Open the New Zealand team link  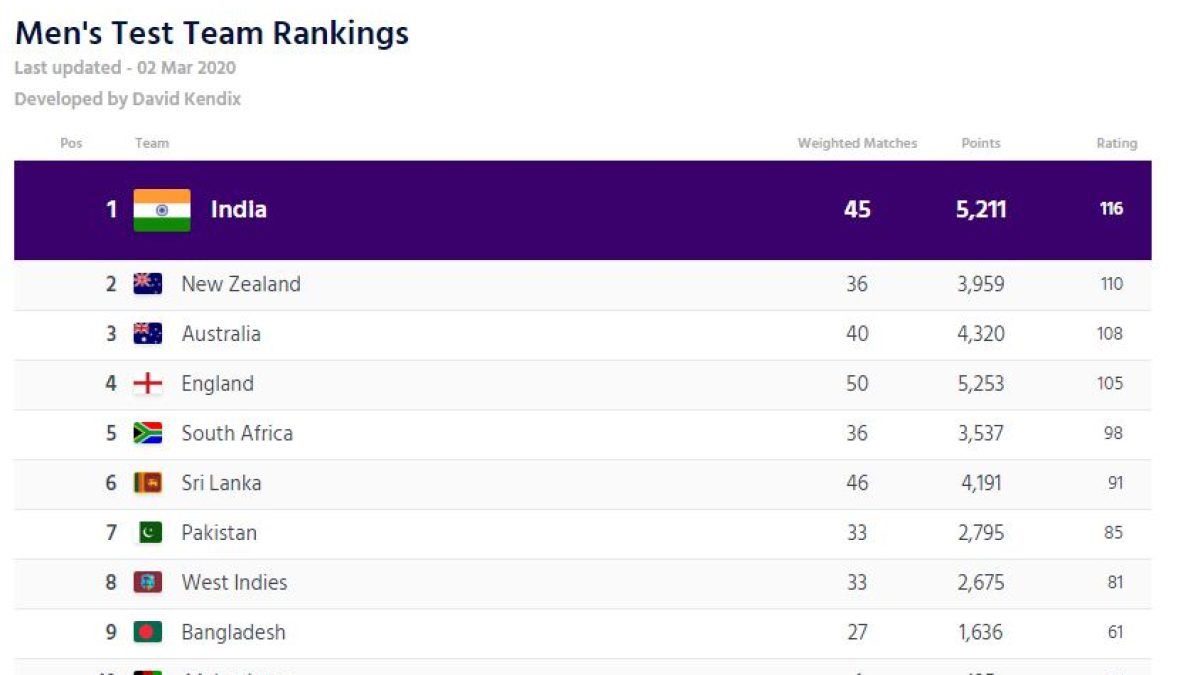pos(241,284)
